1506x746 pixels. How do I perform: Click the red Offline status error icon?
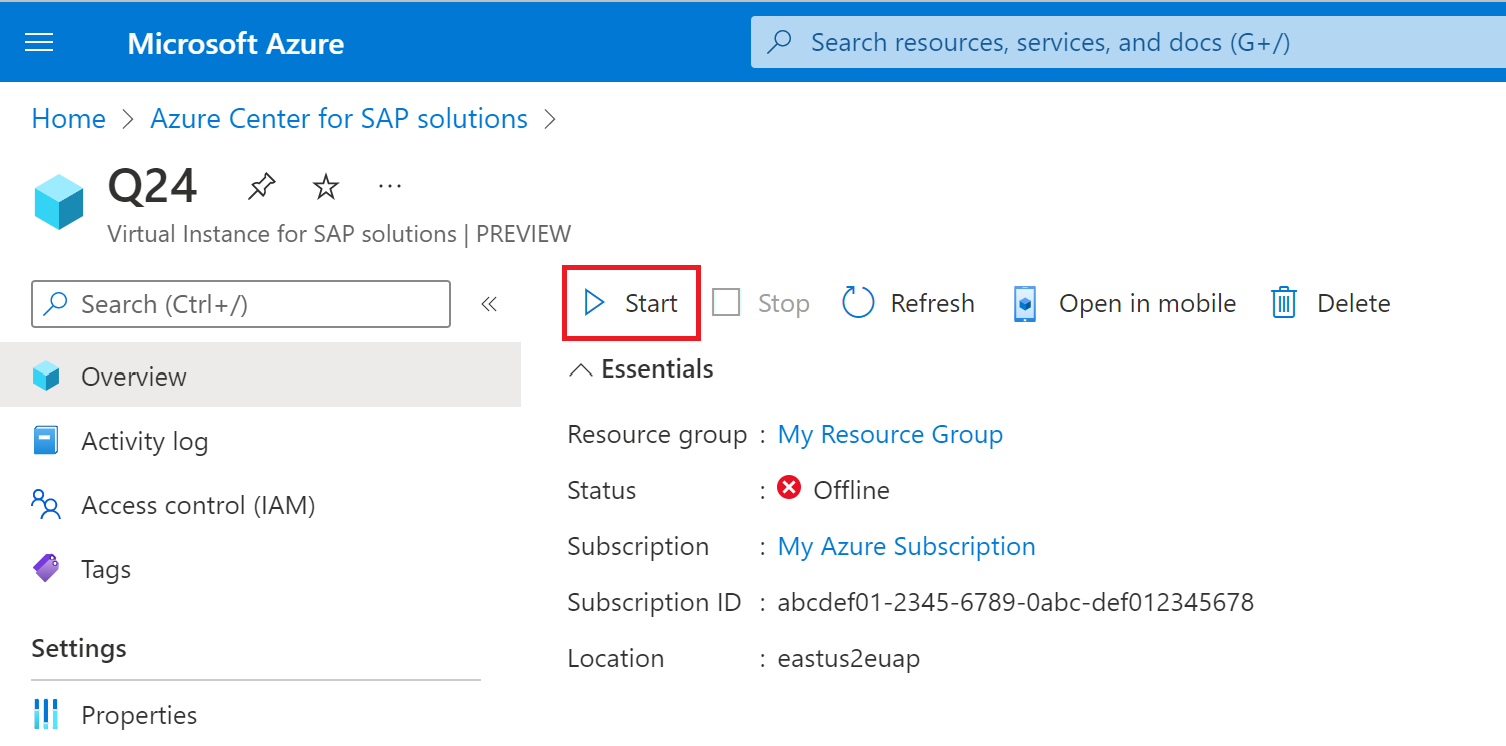coord(789,489)
